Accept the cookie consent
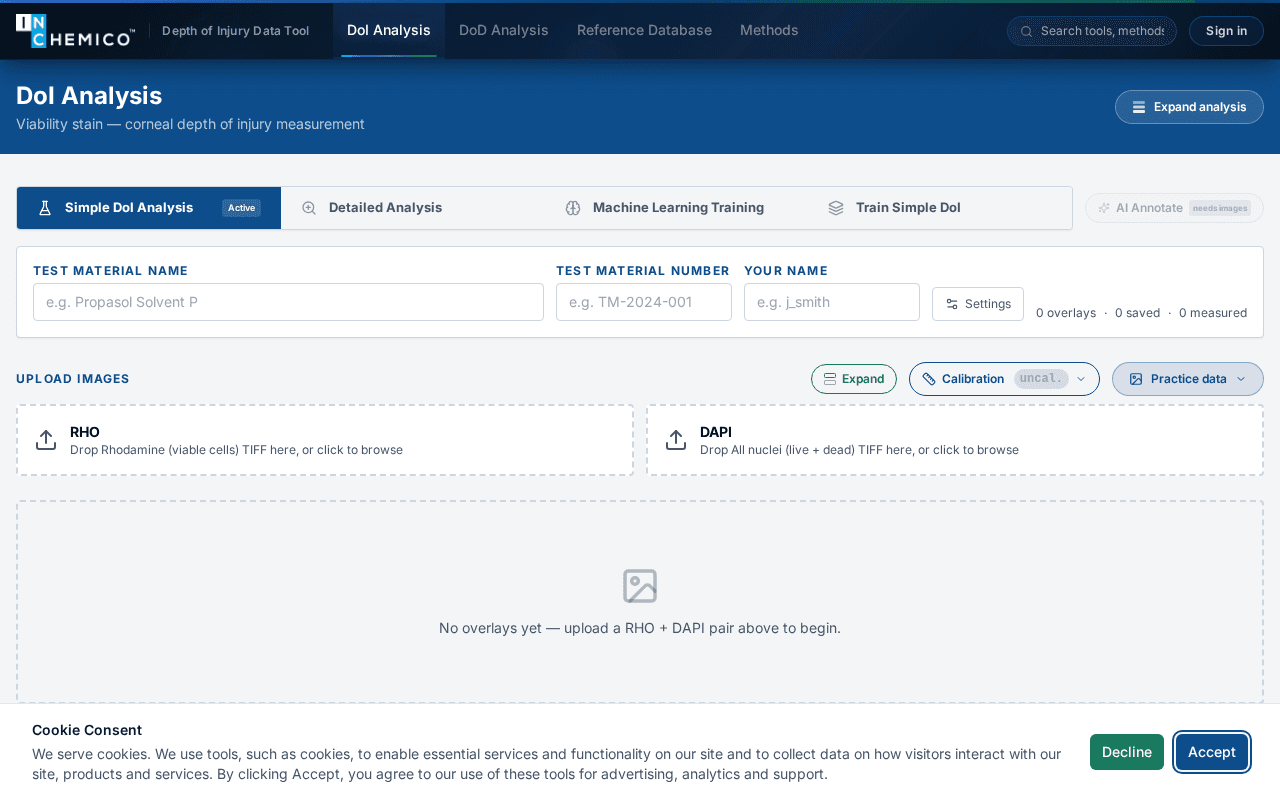Screen dimensions: 1280x800 point(1212,752)
